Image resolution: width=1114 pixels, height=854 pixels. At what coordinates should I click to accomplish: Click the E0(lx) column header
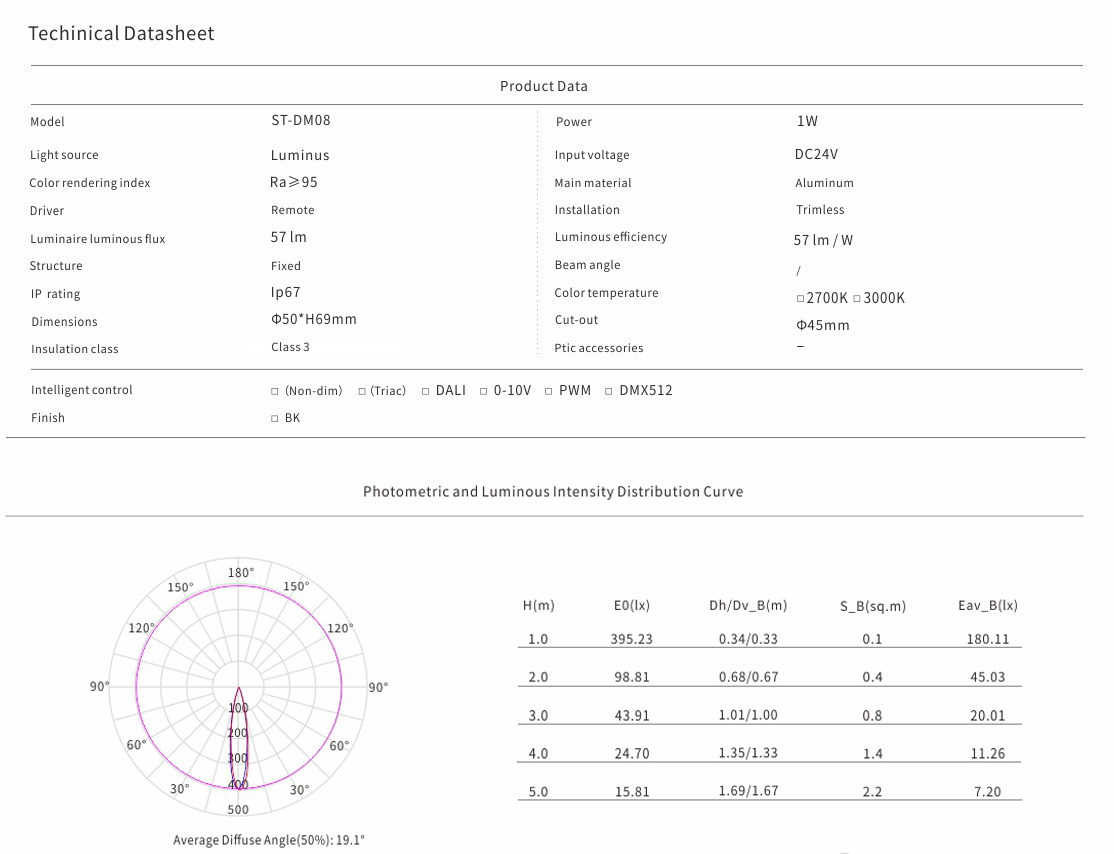pyautogui.click(x=631, y=606)
